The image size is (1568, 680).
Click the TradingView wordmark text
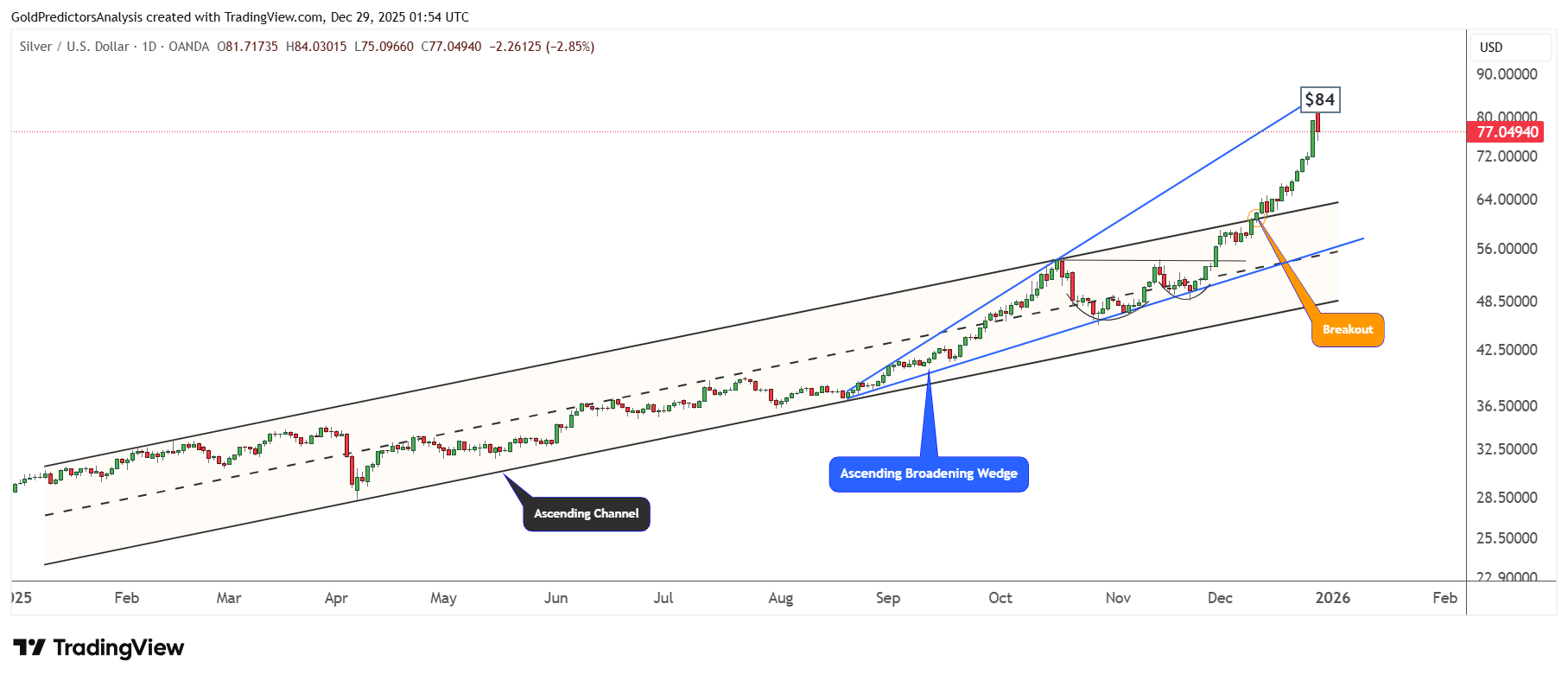pyautogui.click(x=118, y=647)
